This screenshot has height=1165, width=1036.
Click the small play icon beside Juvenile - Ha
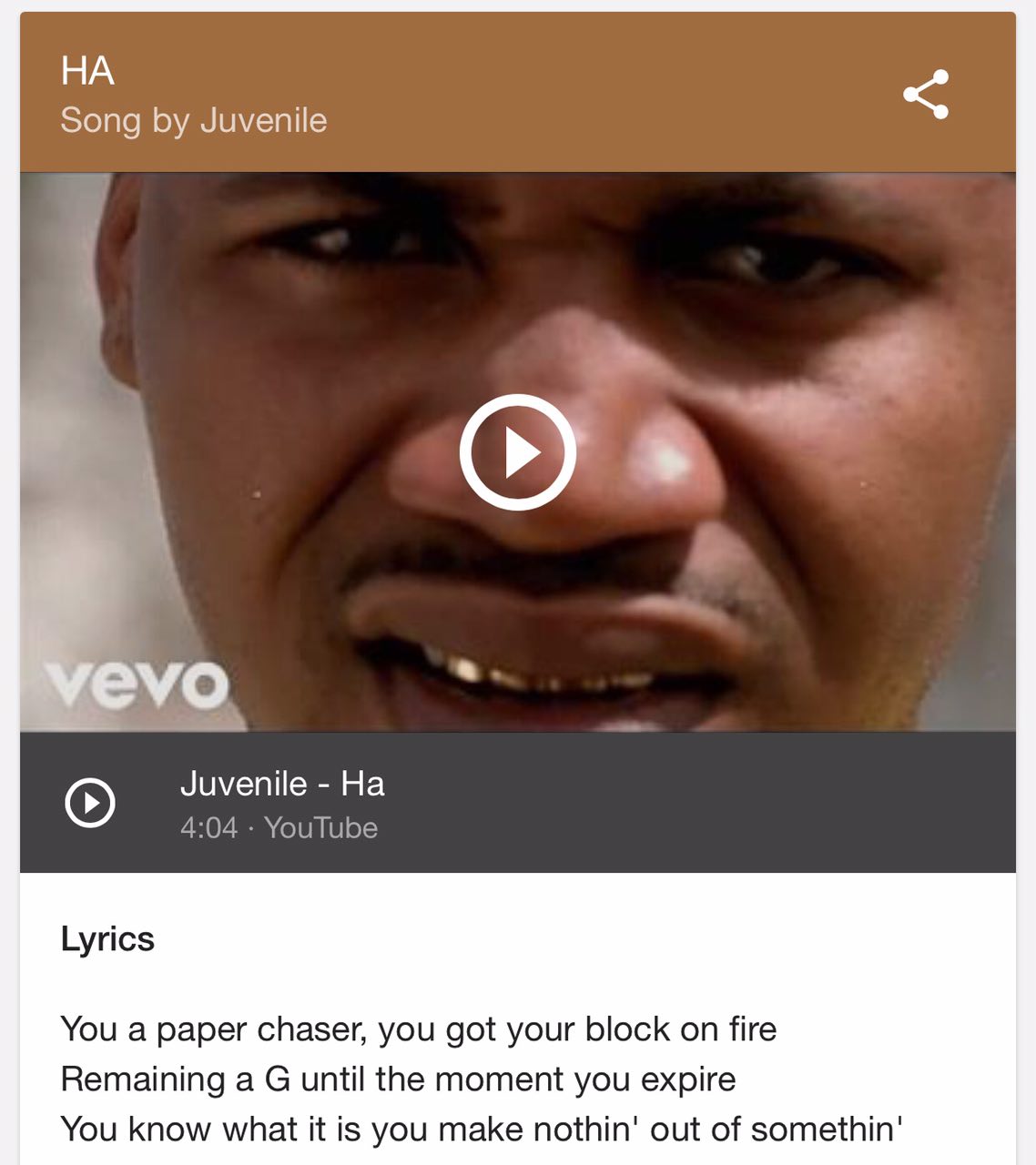pyautogui.click(x=90, y=803)
